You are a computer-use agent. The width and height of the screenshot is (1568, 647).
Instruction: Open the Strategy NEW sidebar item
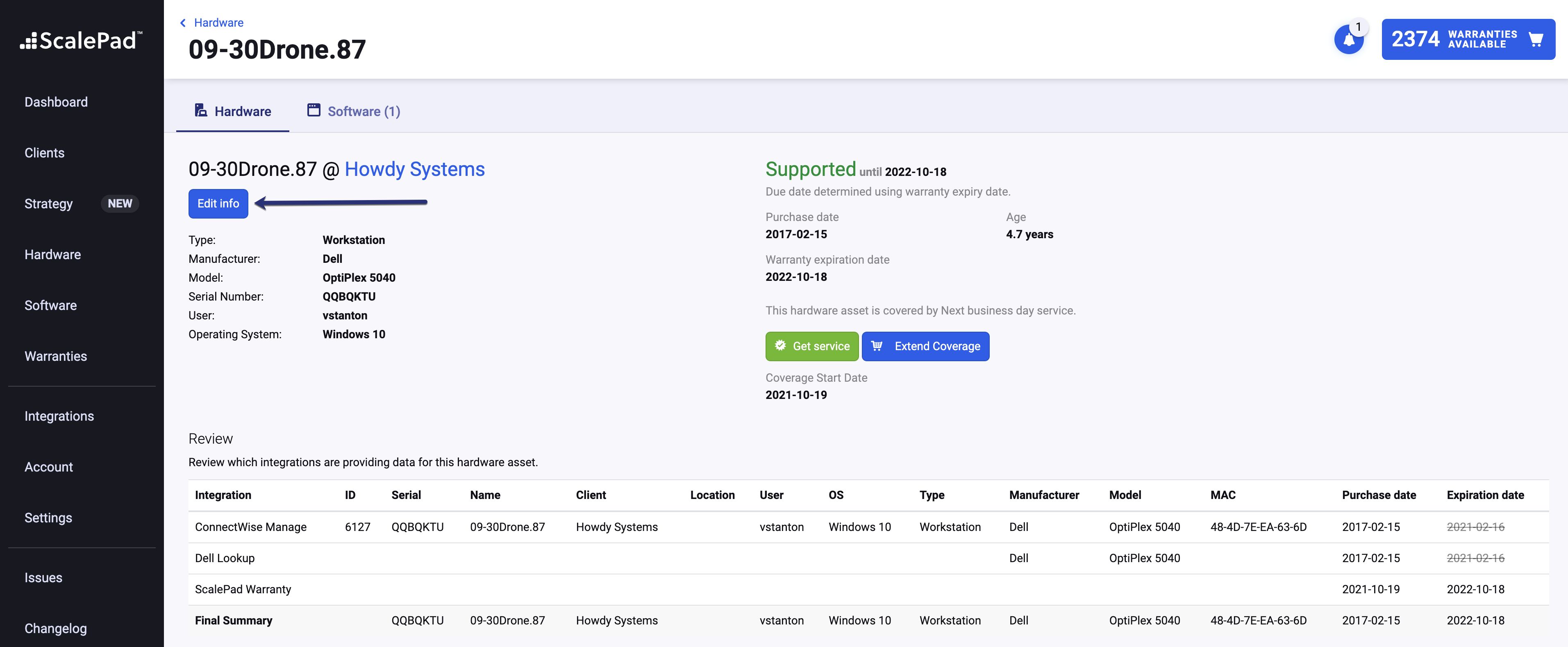pos(49,203)
